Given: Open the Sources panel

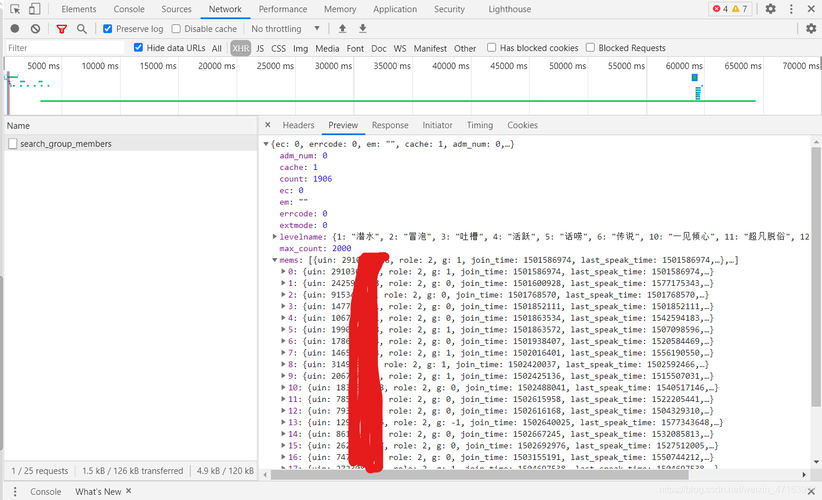Looking at the screenshot, I should pyautogui.click(x=176, y=9).
